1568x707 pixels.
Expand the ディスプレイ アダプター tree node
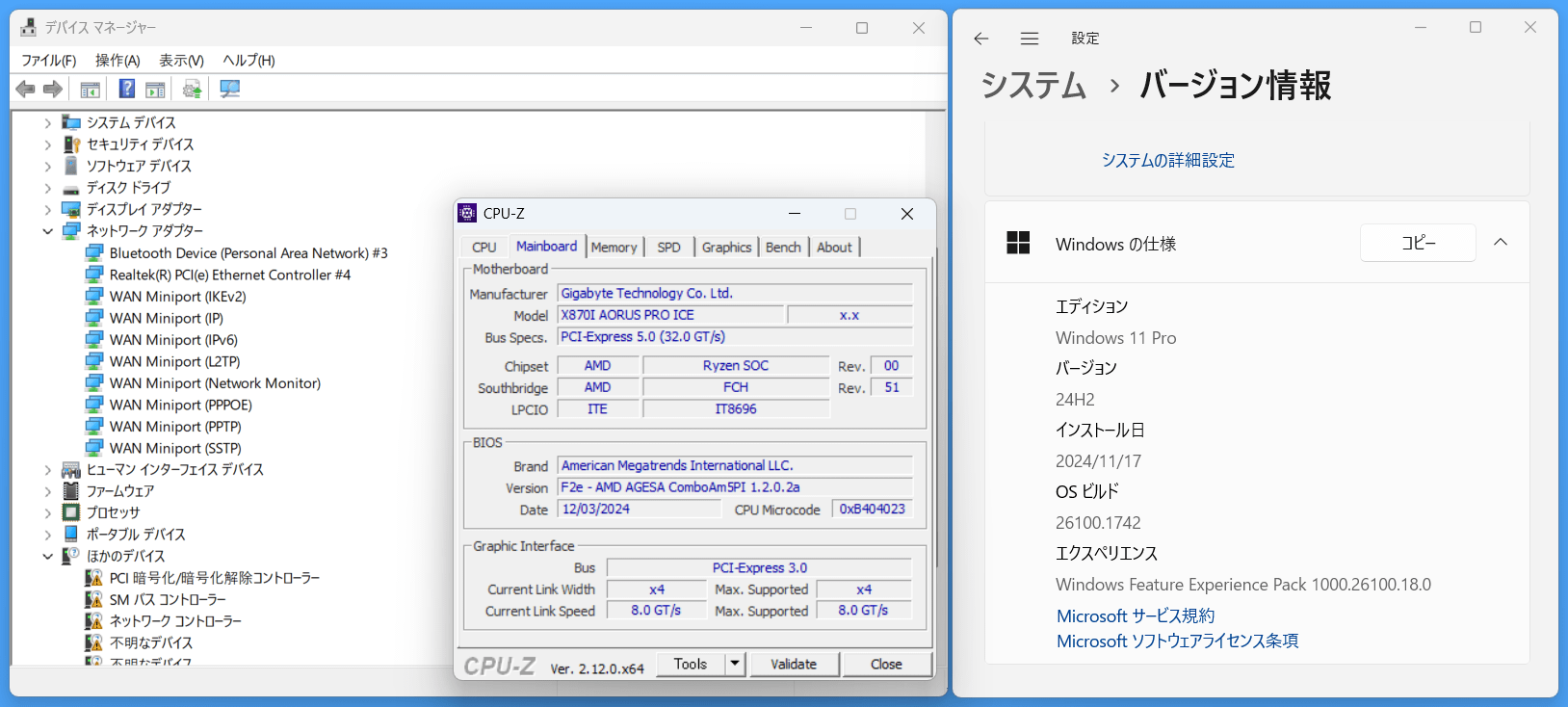47,209
